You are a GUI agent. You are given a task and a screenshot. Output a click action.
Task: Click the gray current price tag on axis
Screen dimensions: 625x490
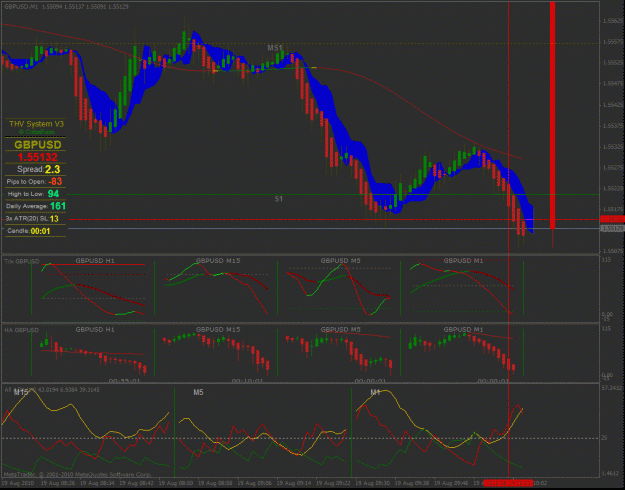[613, 228]
